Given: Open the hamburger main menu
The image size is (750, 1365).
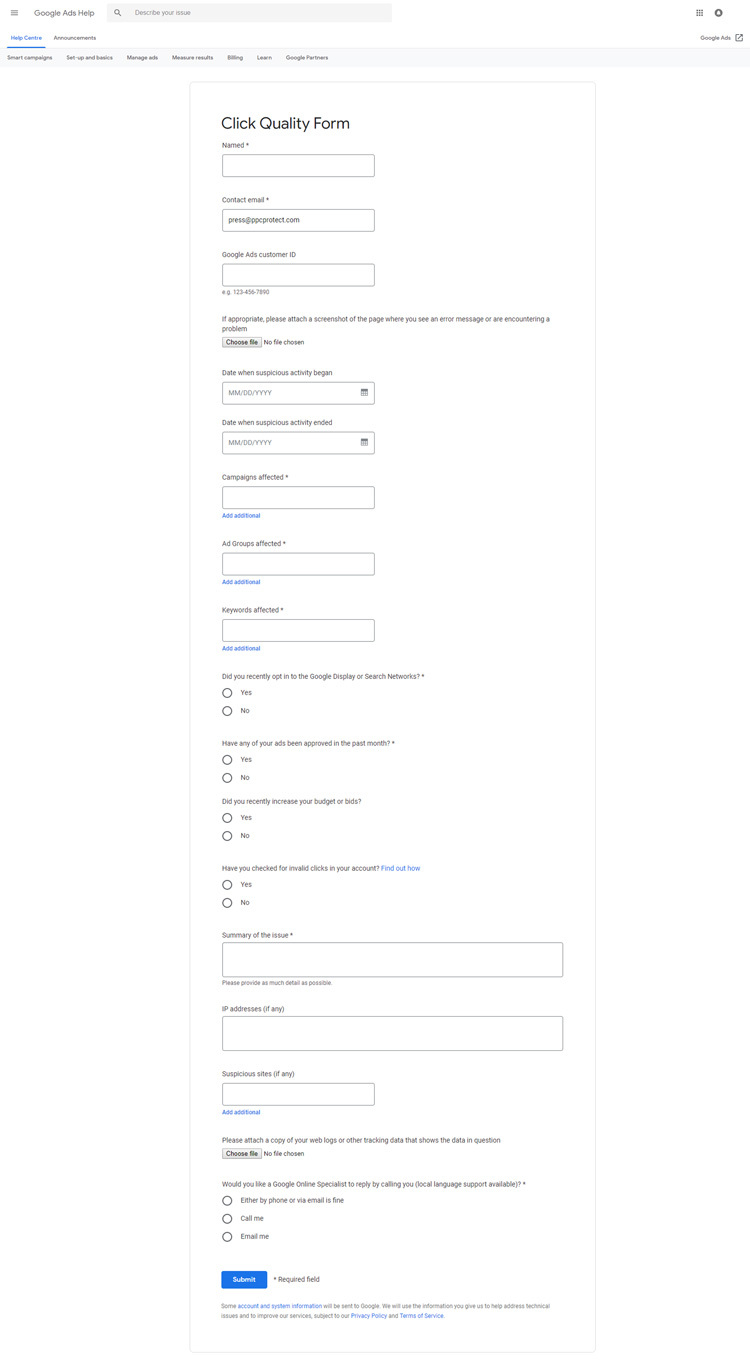Looking at the screenshot, I should click(14, 13).
